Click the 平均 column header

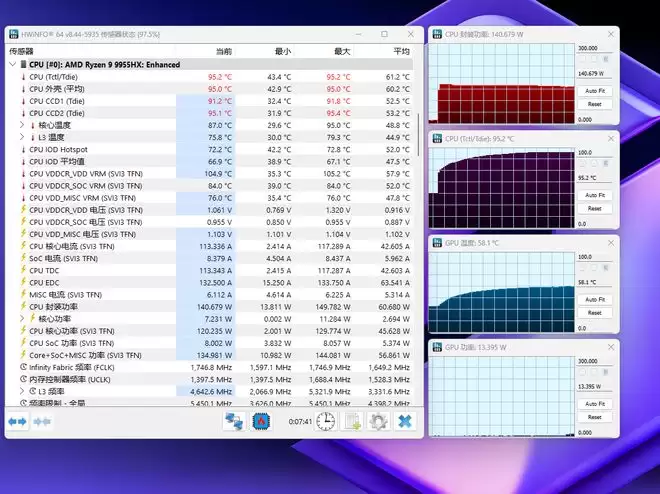point(402,51)
